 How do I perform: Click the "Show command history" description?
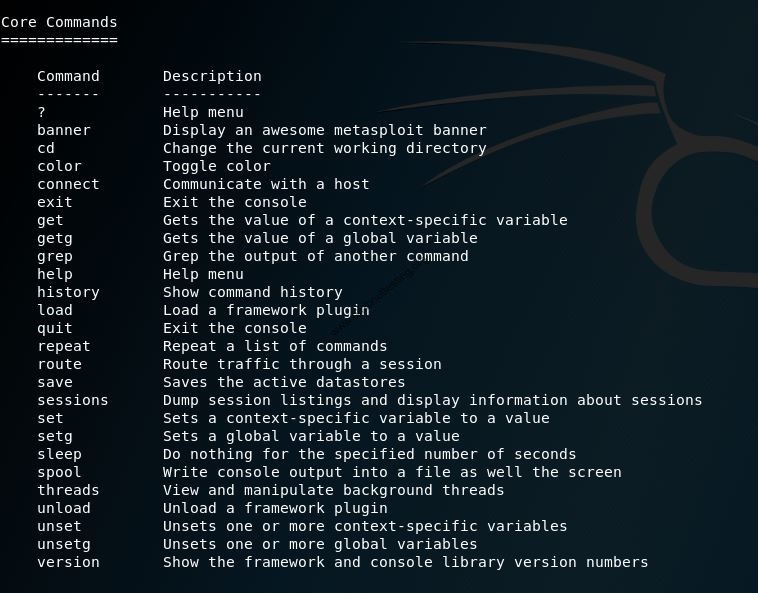pos(252,292)
